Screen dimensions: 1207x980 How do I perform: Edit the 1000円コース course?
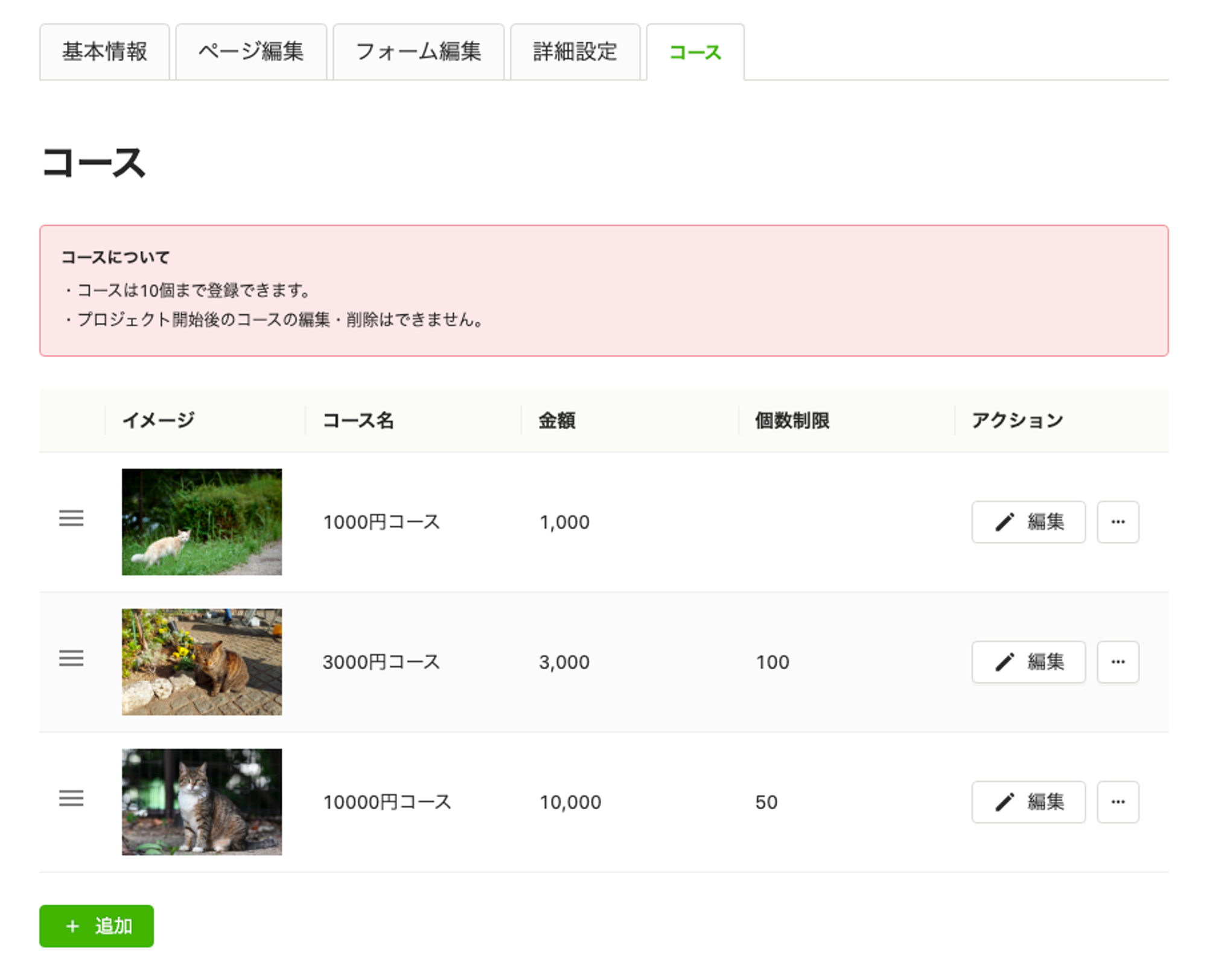[1028, 522]
